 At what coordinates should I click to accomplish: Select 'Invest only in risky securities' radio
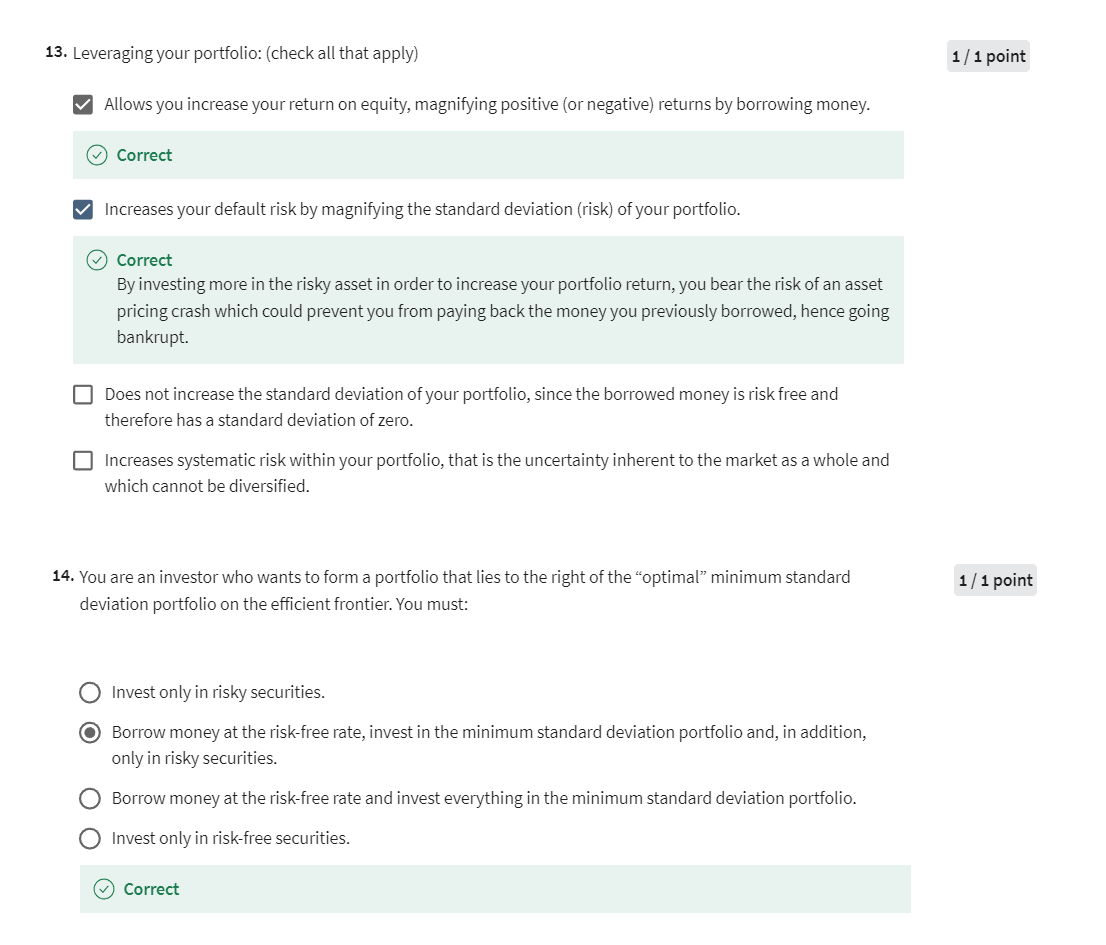90,692
